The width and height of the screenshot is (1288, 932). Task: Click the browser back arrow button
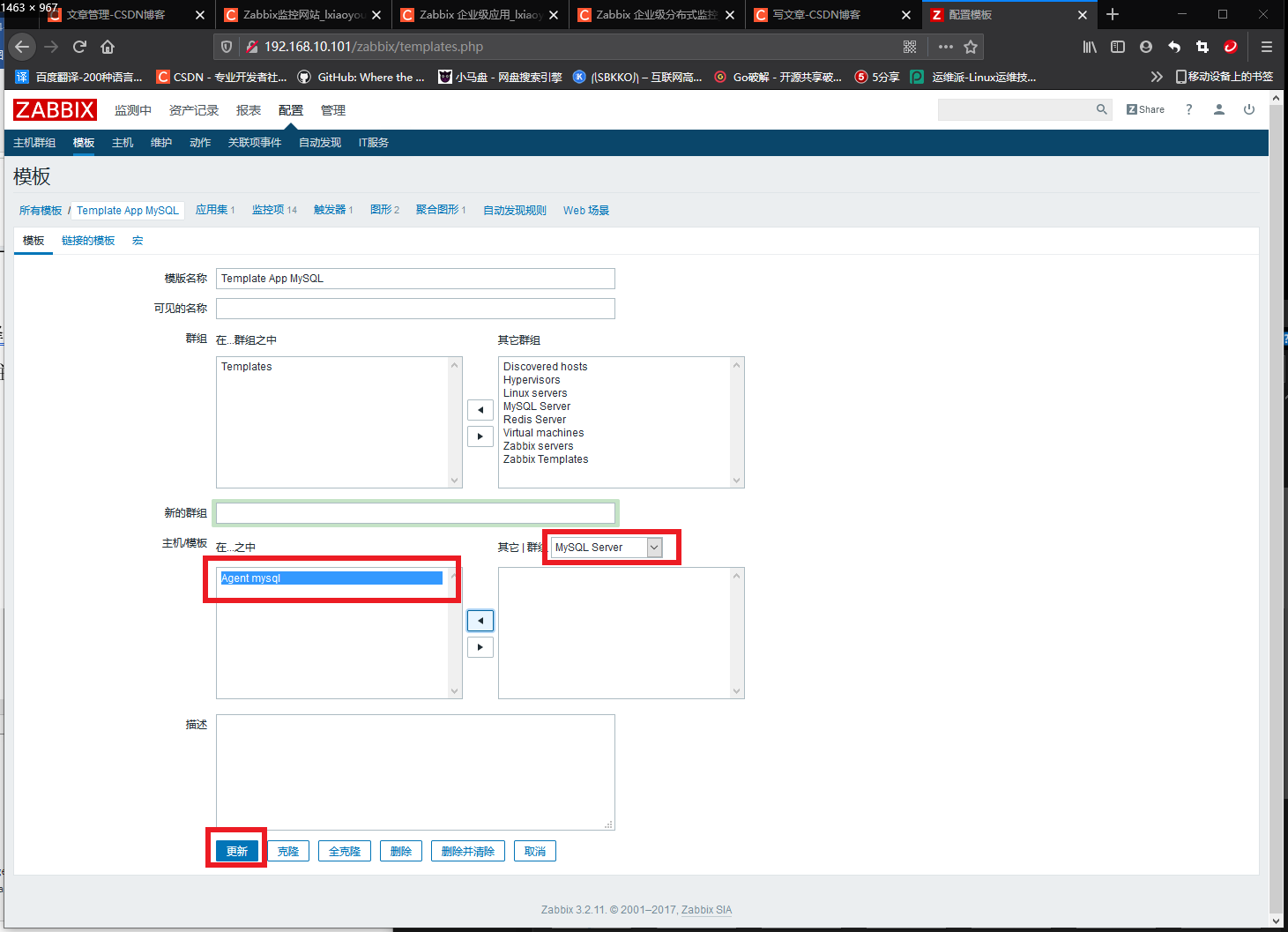[22, 47]
